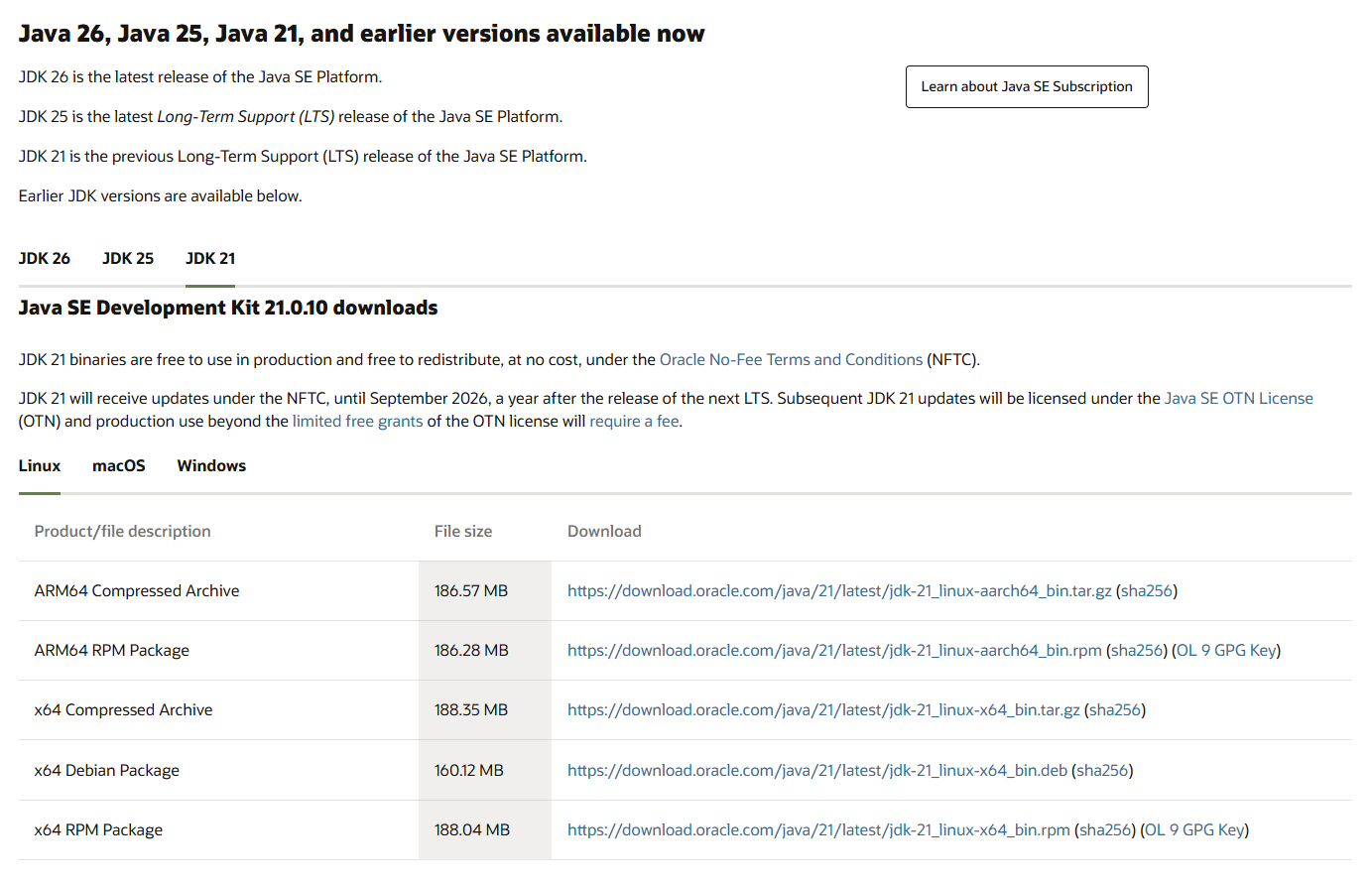The width and height of the screenshot is (1372, 883).
Task: Open the macOS downloads tab
Action: point(119,466)
